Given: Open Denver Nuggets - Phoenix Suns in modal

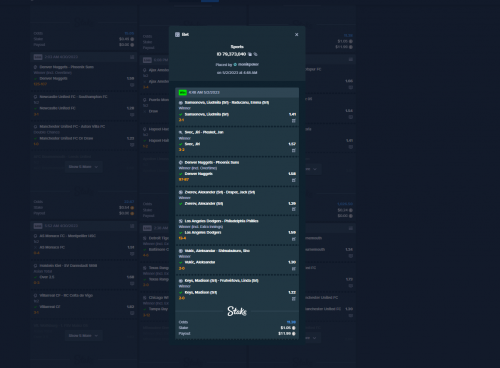Looking at the screenshot, I should [x=212, y=162].
